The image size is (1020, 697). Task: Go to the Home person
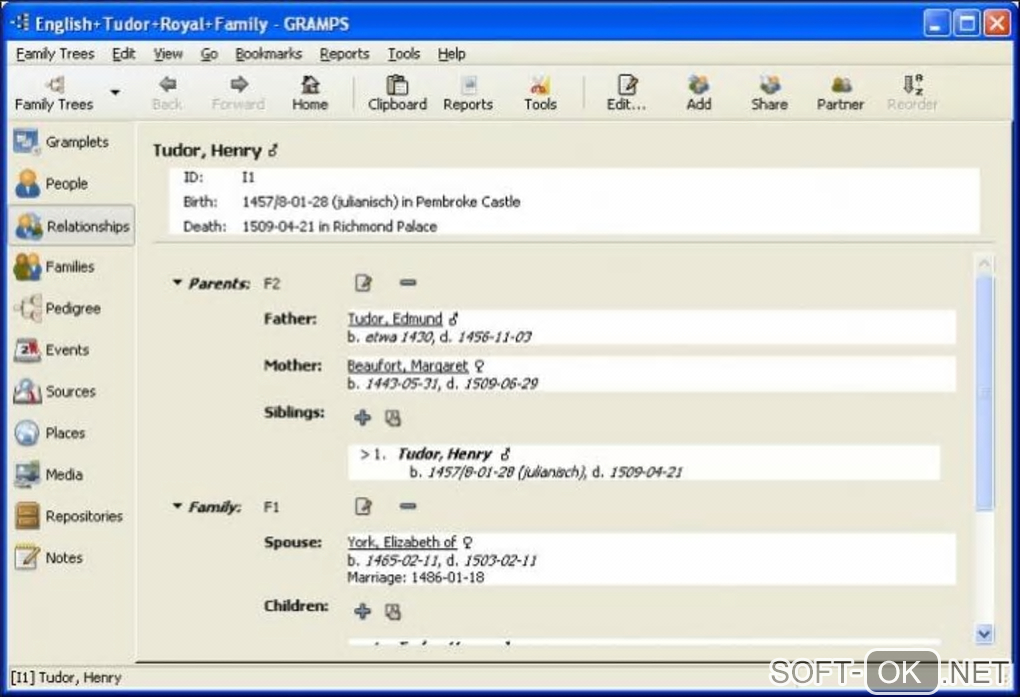(x=310, y=92)
